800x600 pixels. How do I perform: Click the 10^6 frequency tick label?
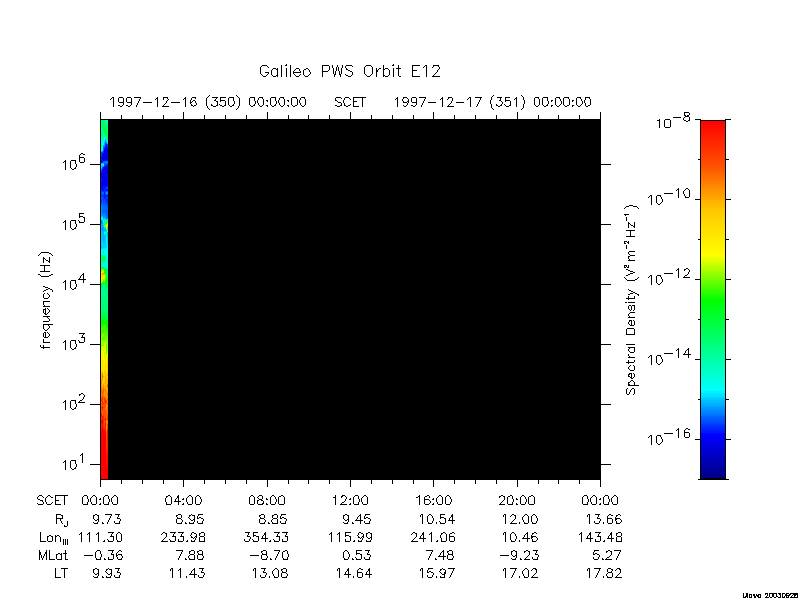click(74, 163)
